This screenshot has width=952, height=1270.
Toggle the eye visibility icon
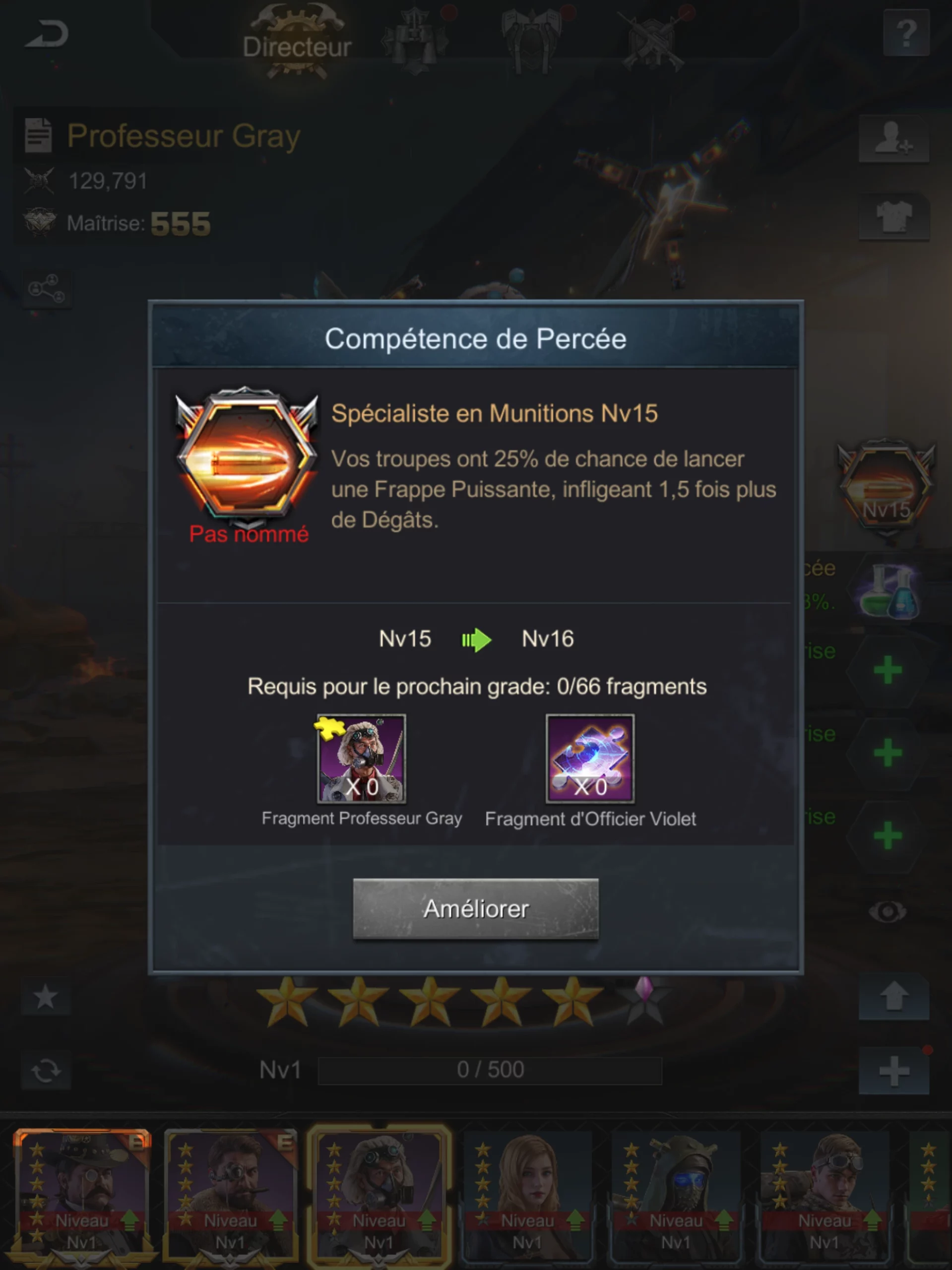(x=888, y=911)
